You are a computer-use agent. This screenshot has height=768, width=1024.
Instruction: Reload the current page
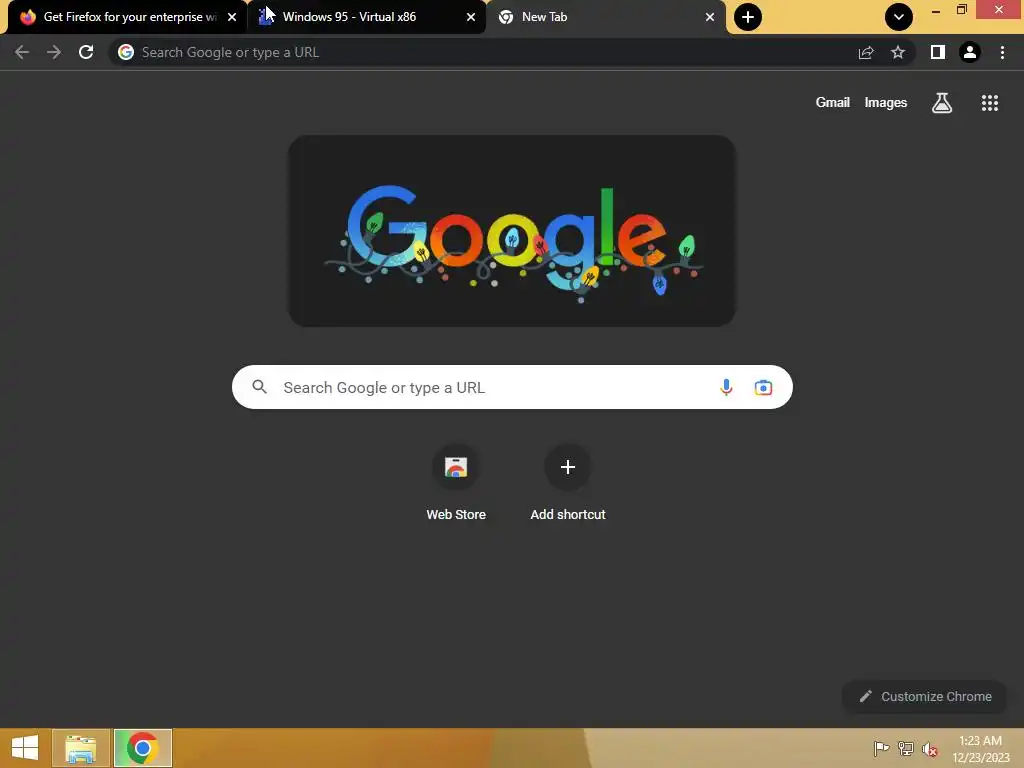click(86, 52)
